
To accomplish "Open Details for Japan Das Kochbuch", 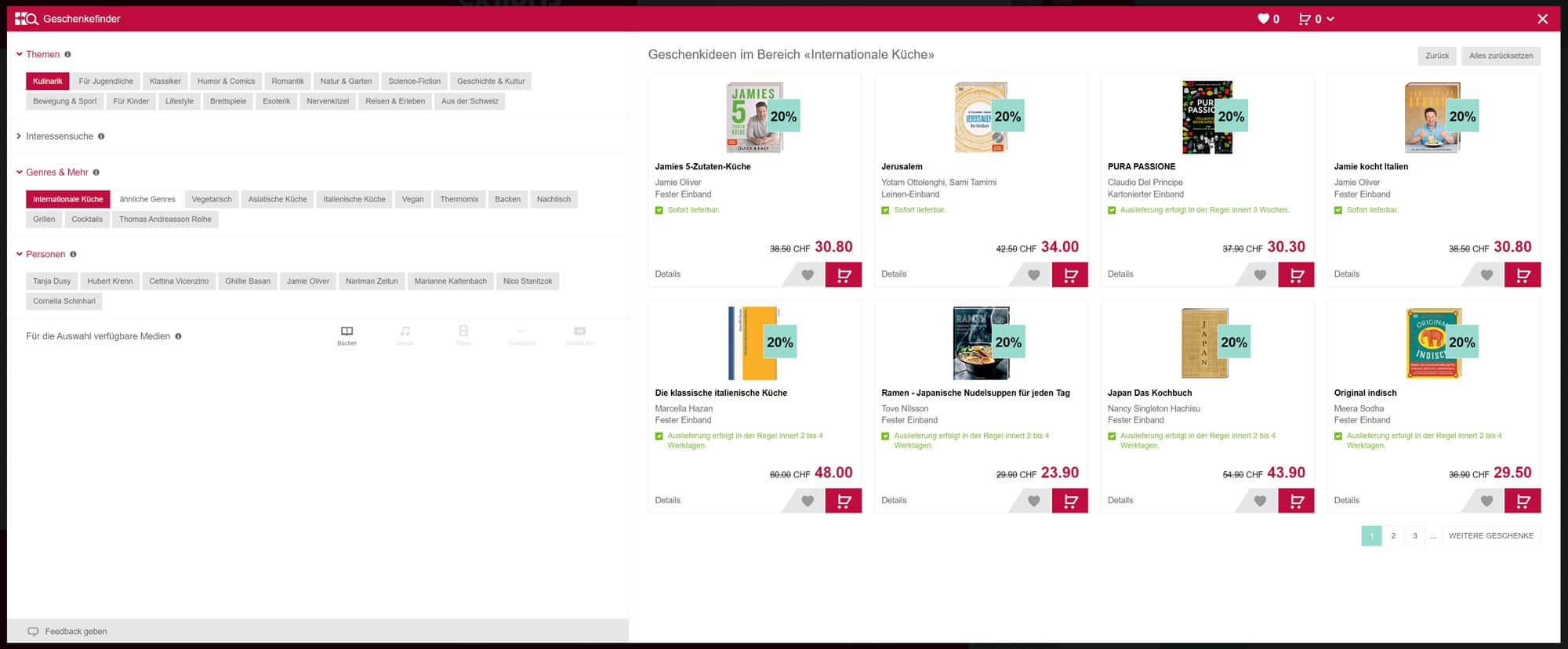I will [x=1120, y=501].
